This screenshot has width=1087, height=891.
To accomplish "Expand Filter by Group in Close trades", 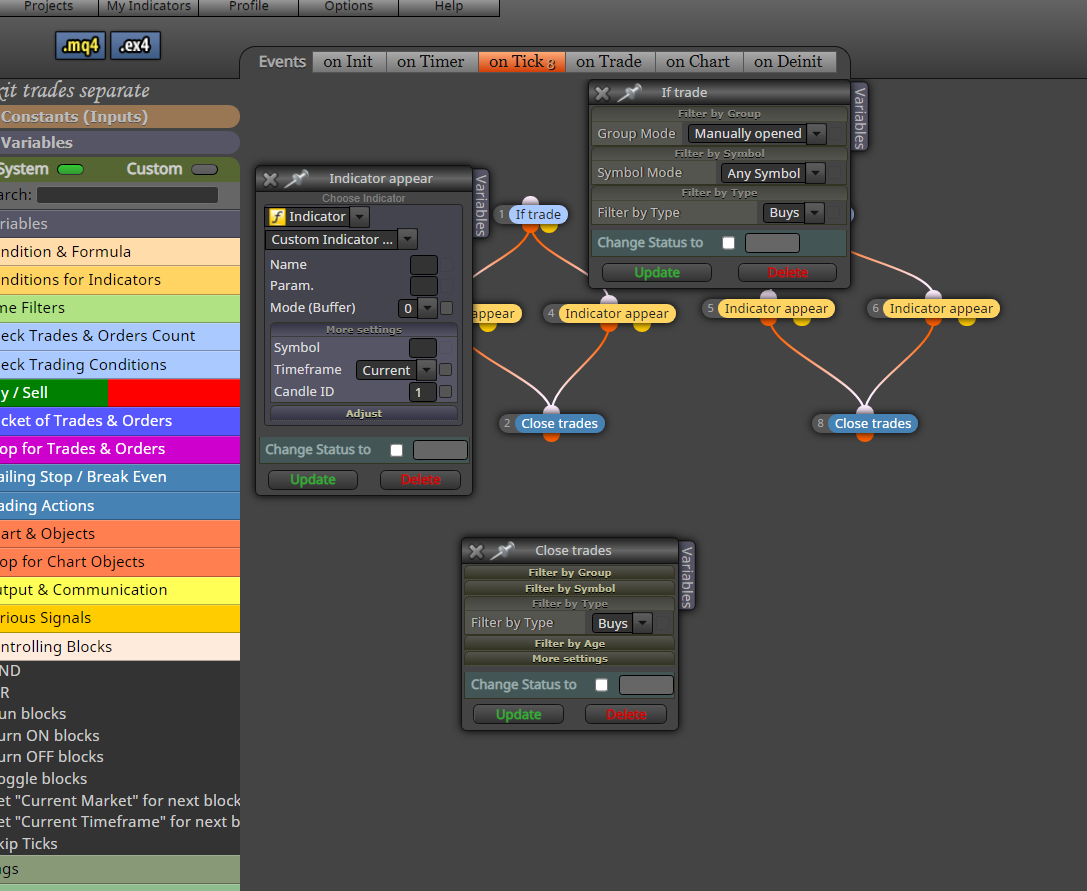I will (x=569, y=573).
